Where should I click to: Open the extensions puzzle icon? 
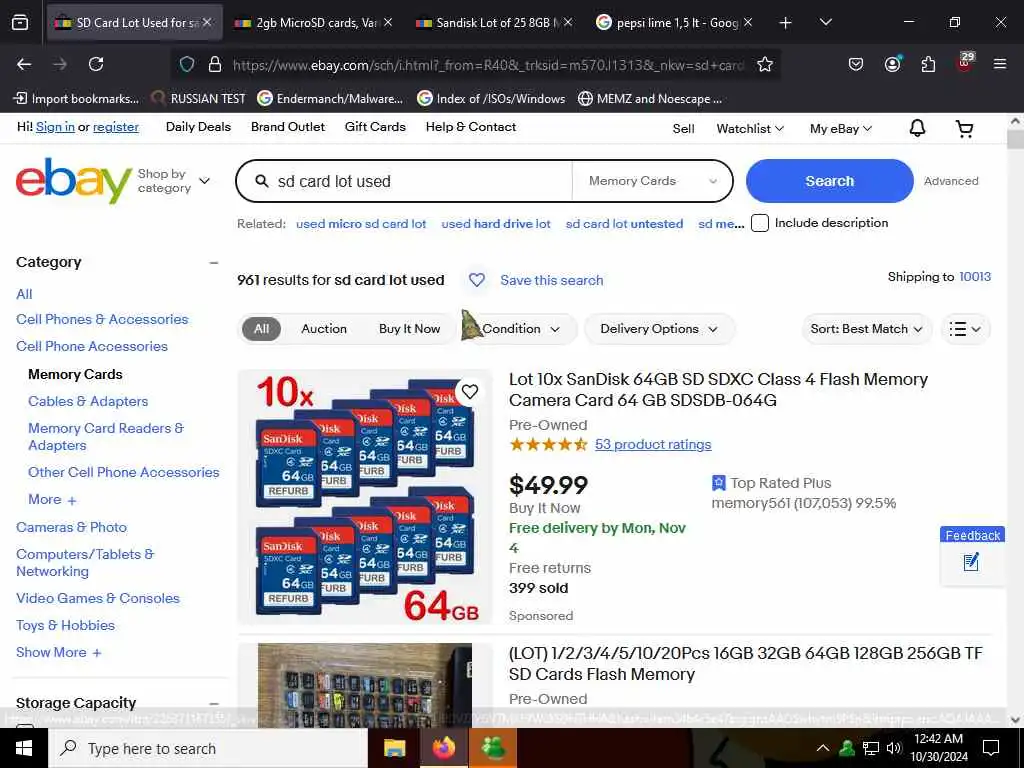coord(928,64)
